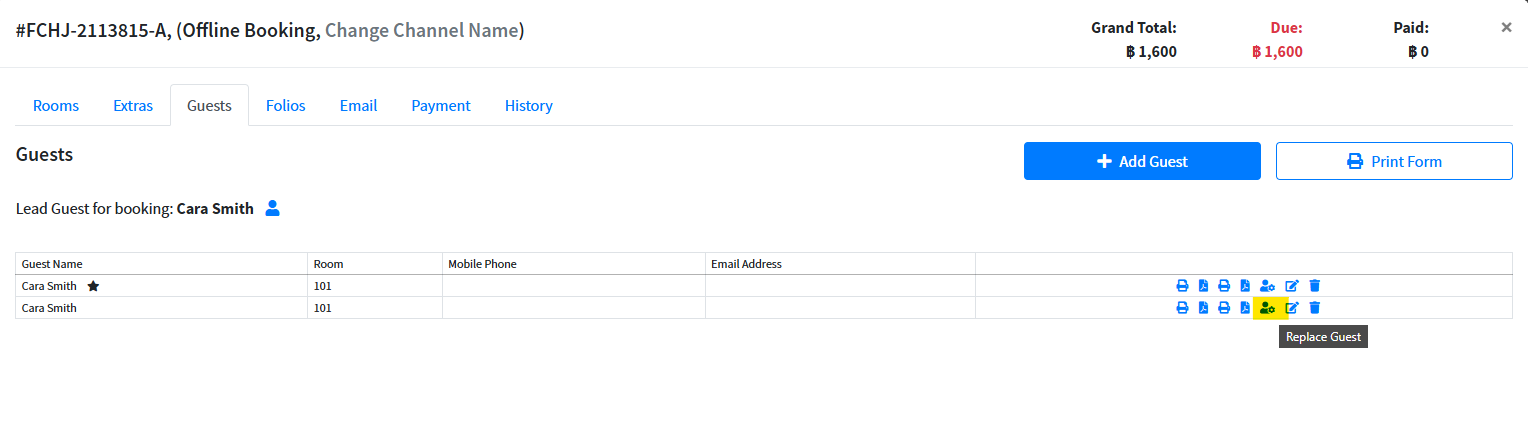The height and width of the screenshot is (437, 1528).
Task: Delete the starred lead guest row
Action: click(1315, 286)
